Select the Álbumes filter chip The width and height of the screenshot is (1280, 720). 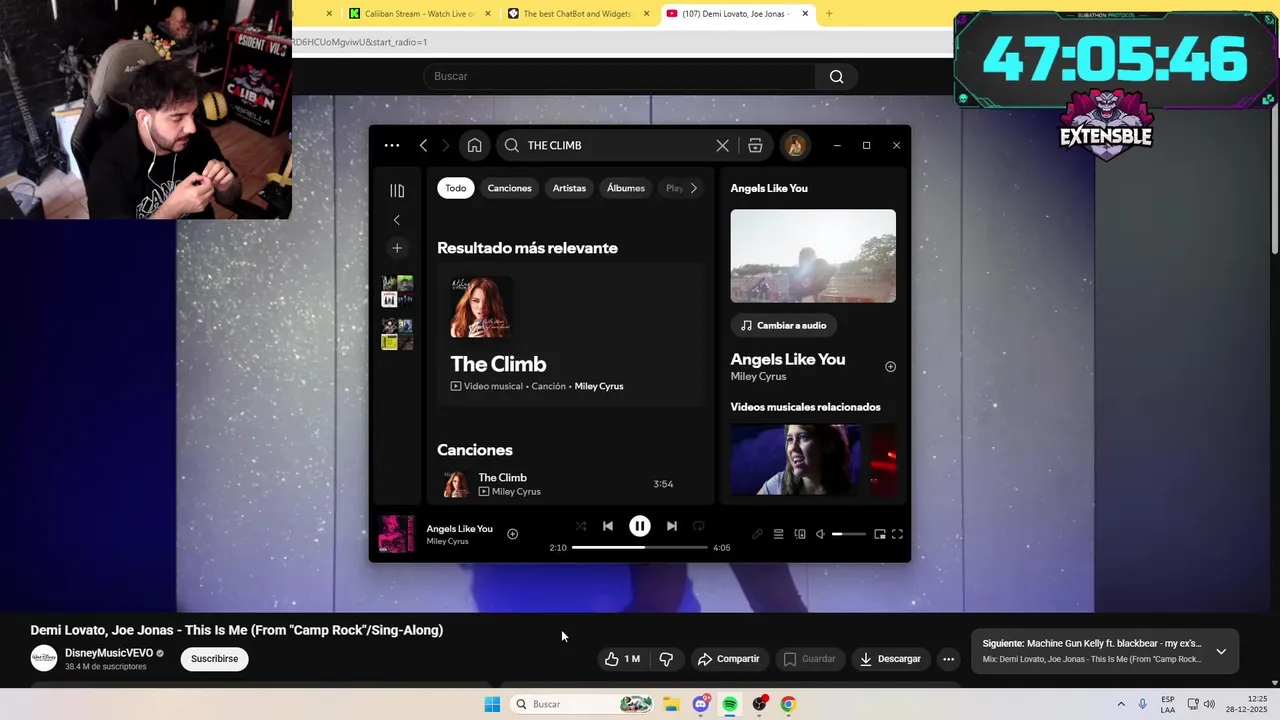626,188
